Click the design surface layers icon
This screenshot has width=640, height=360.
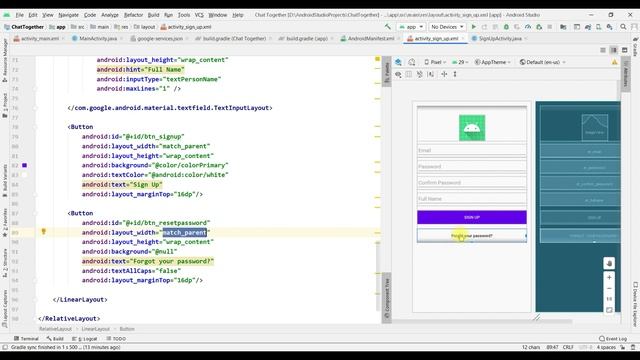tap(398, 62)
